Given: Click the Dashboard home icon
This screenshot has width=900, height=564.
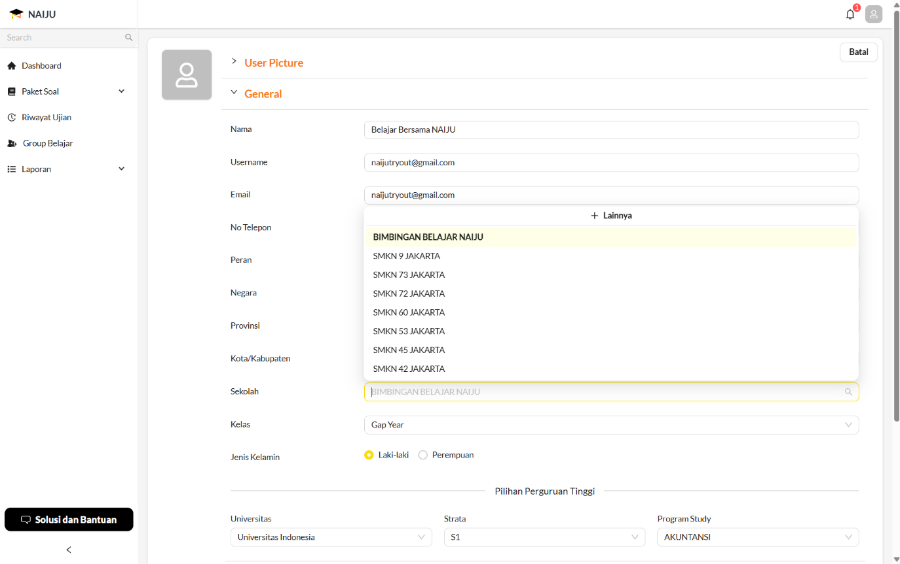Looking at the screenshot, I should coord(11,66).
